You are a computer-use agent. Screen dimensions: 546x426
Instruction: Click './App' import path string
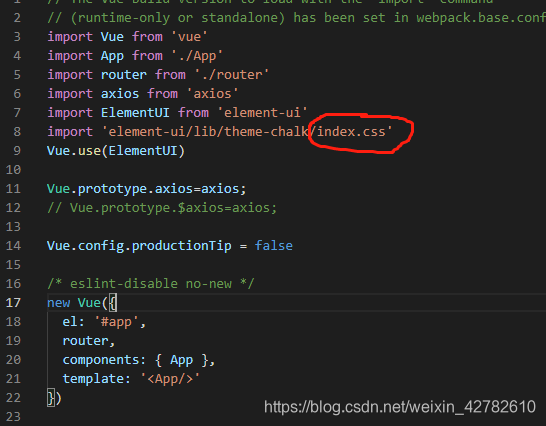tap(197, 56)
